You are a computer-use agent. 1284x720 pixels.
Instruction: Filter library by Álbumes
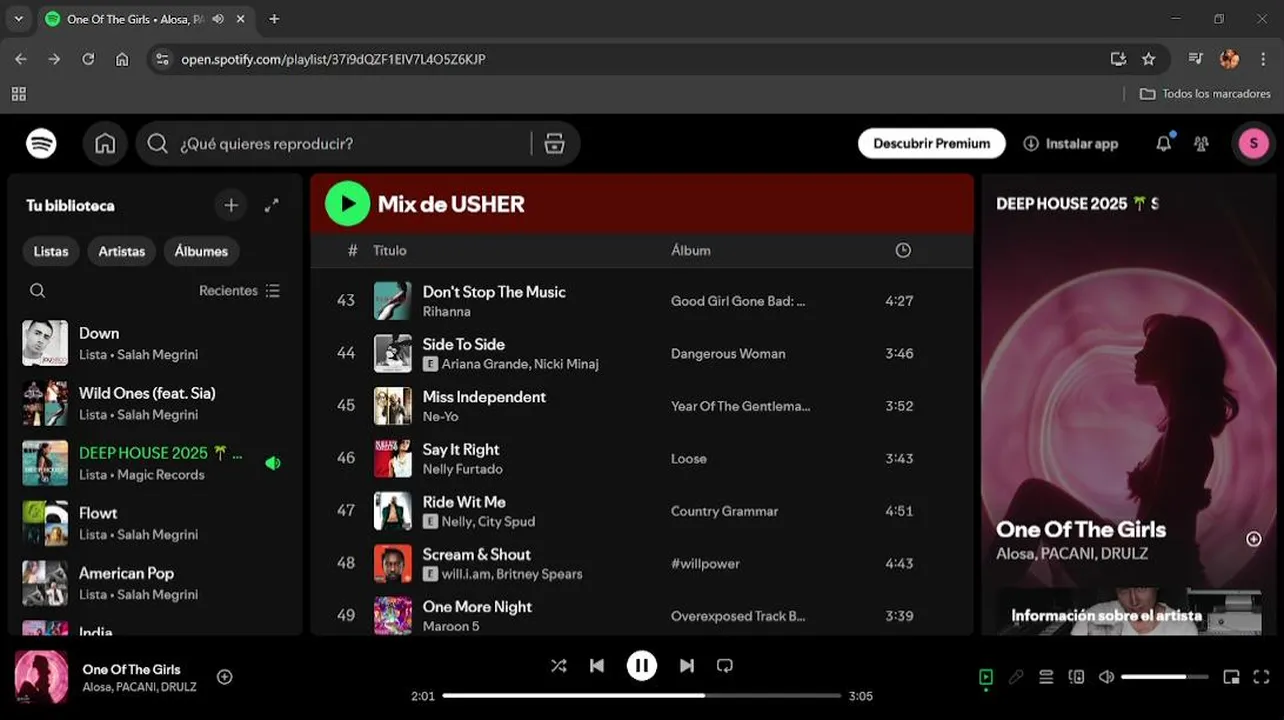pos(201,251)
